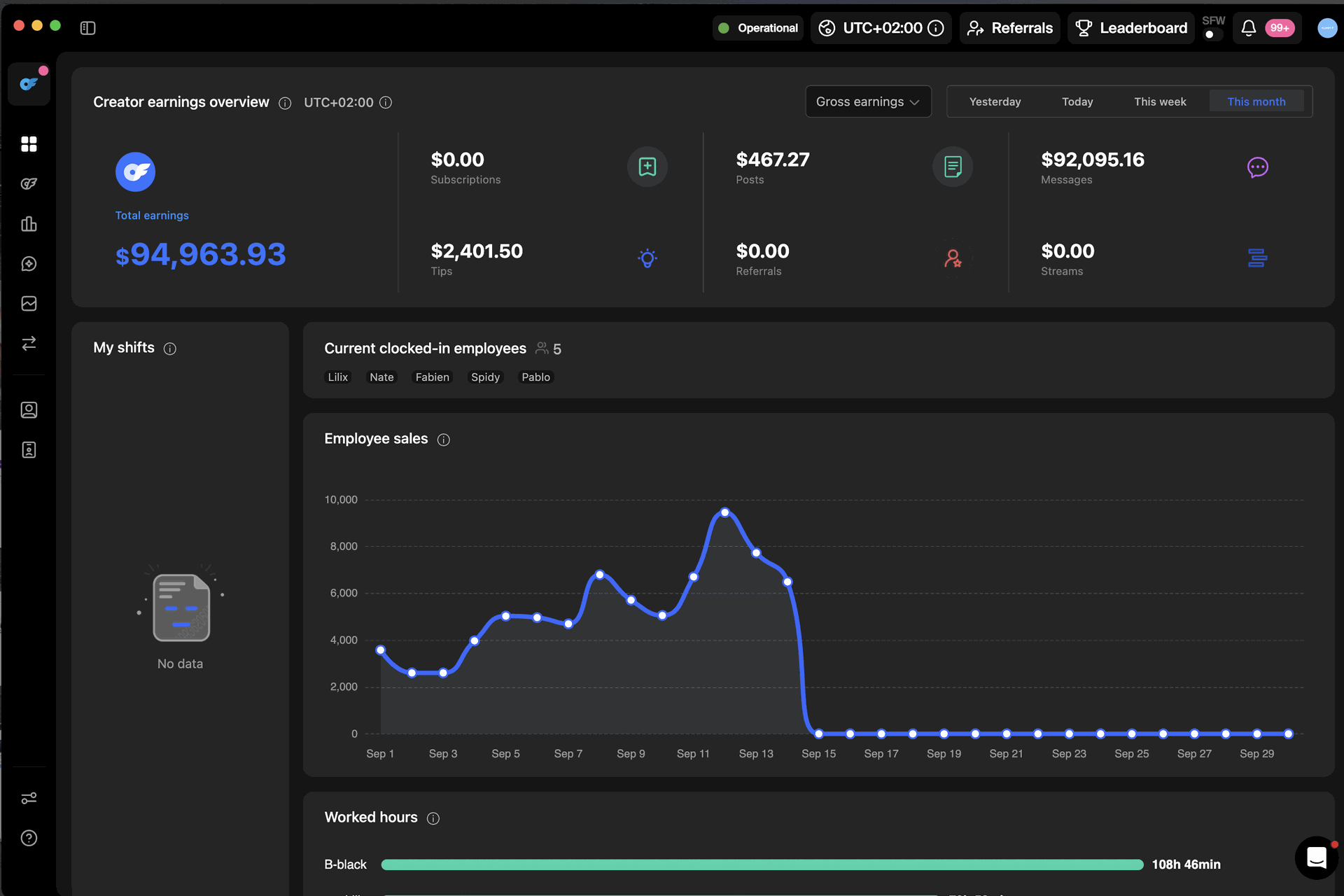Toggle the SFW mode switch

pyautogui.click(x=1212, y=34)
